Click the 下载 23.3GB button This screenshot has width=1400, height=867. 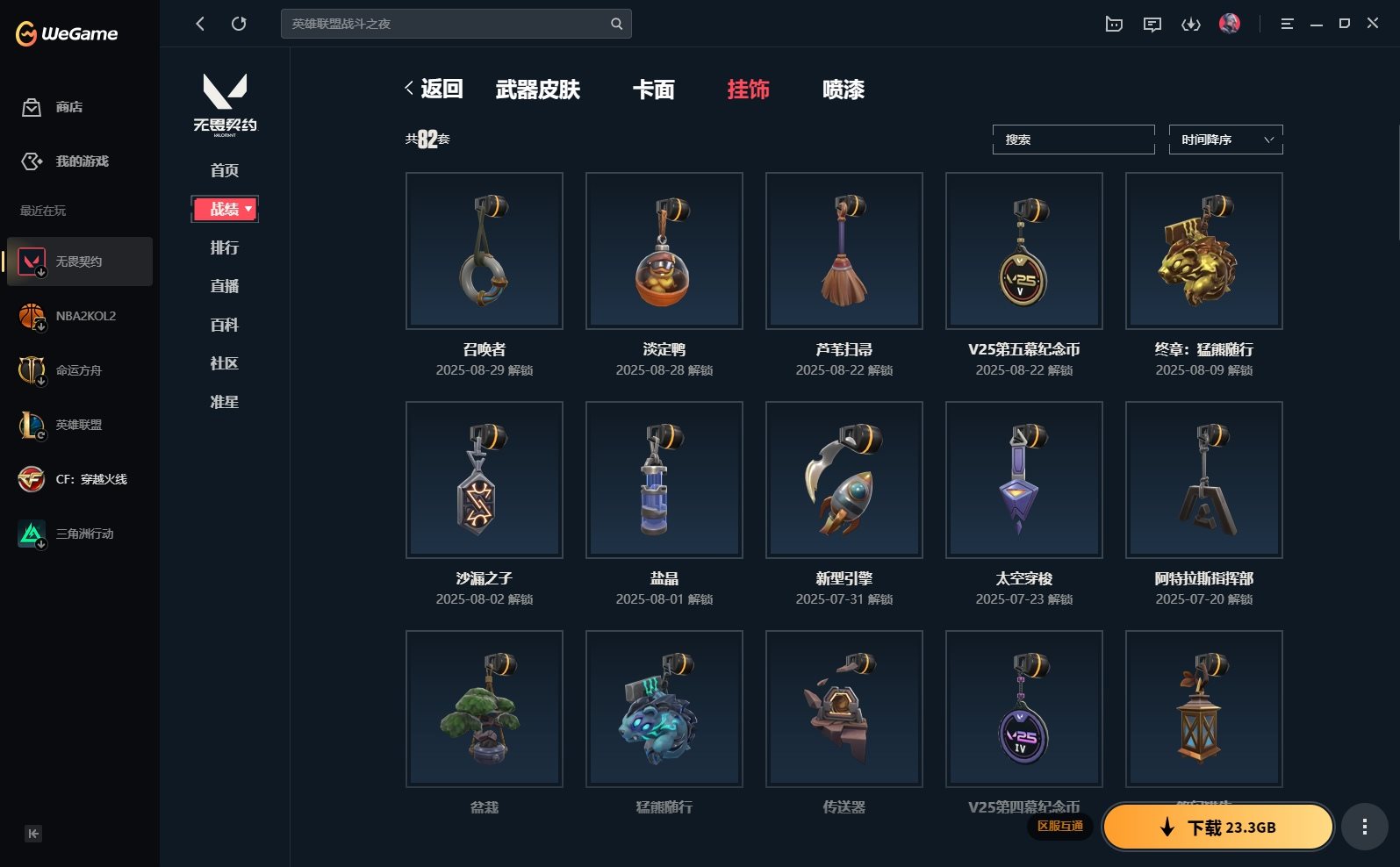coord(1217,827)
